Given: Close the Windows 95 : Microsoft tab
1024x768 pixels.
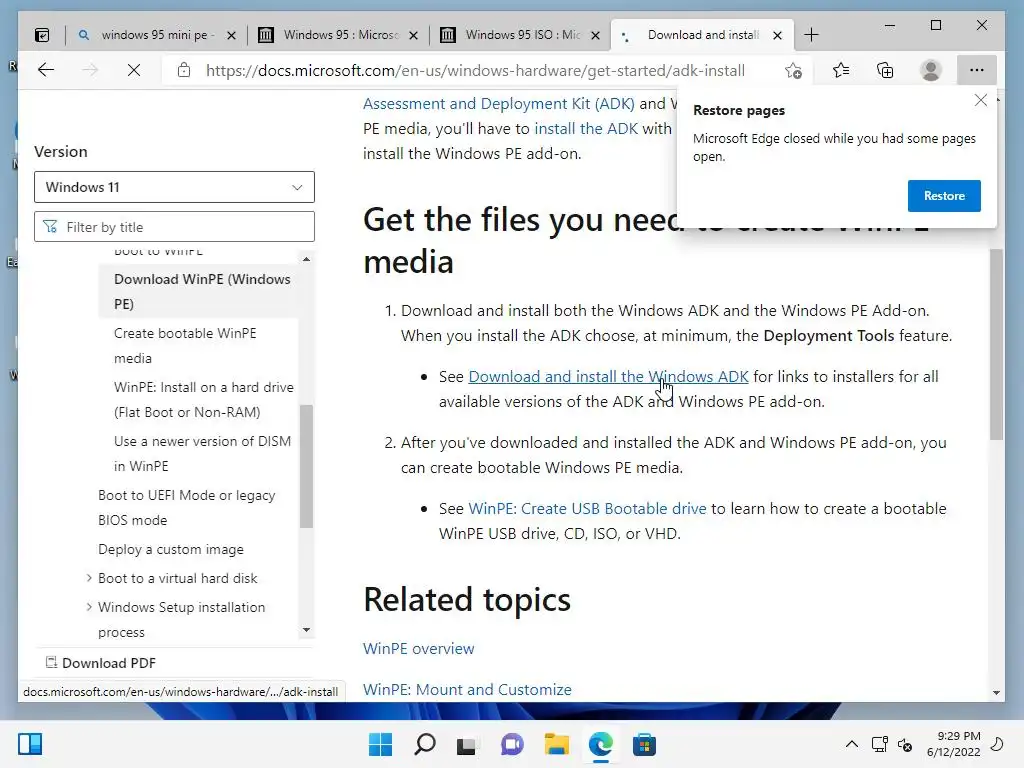Looking at the screenshot, I should pyautogui.click(x=413, y=35).
